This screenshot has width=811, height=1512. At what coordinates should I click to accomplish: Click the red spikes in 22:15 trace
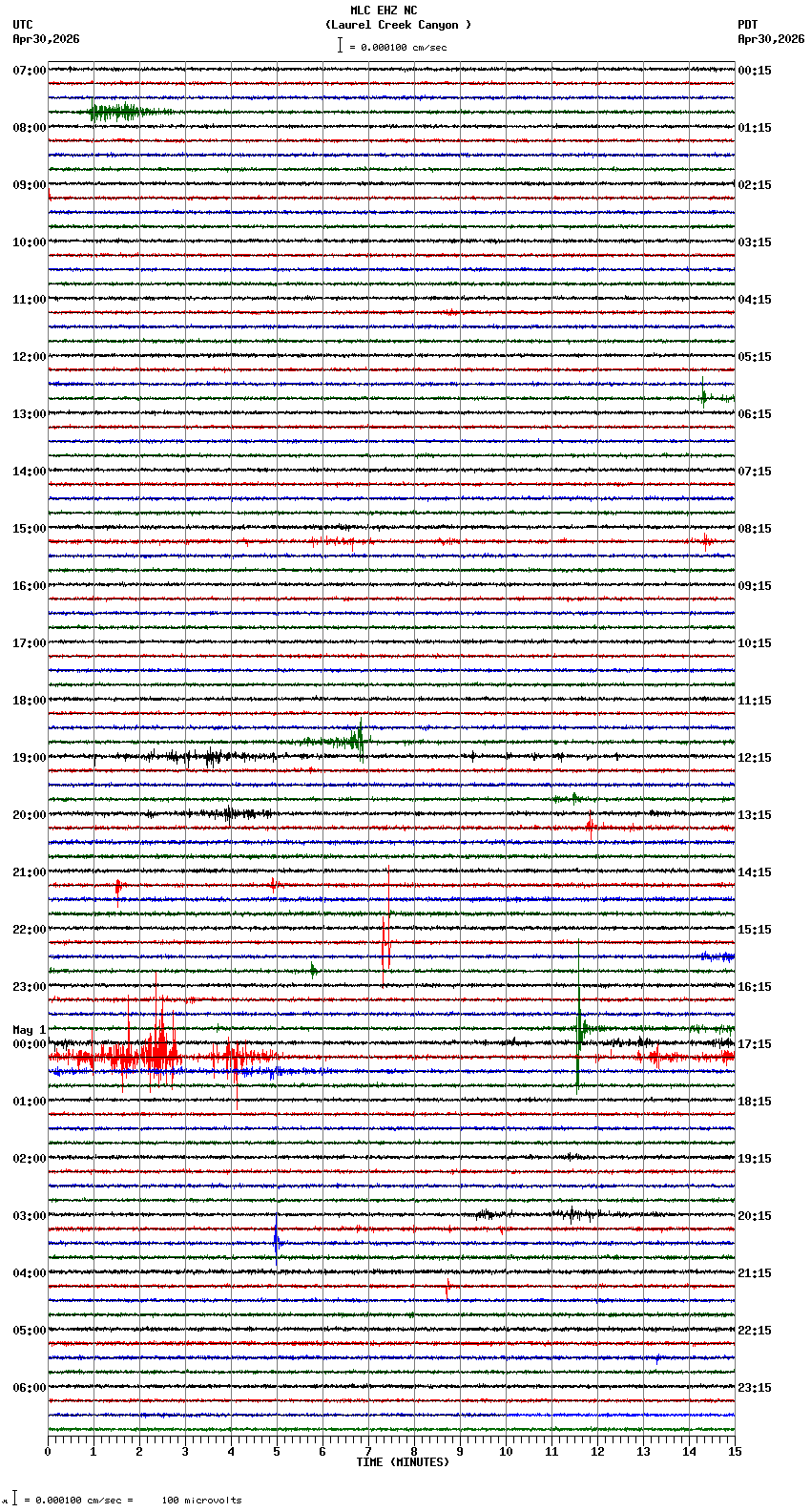(385, 943)
